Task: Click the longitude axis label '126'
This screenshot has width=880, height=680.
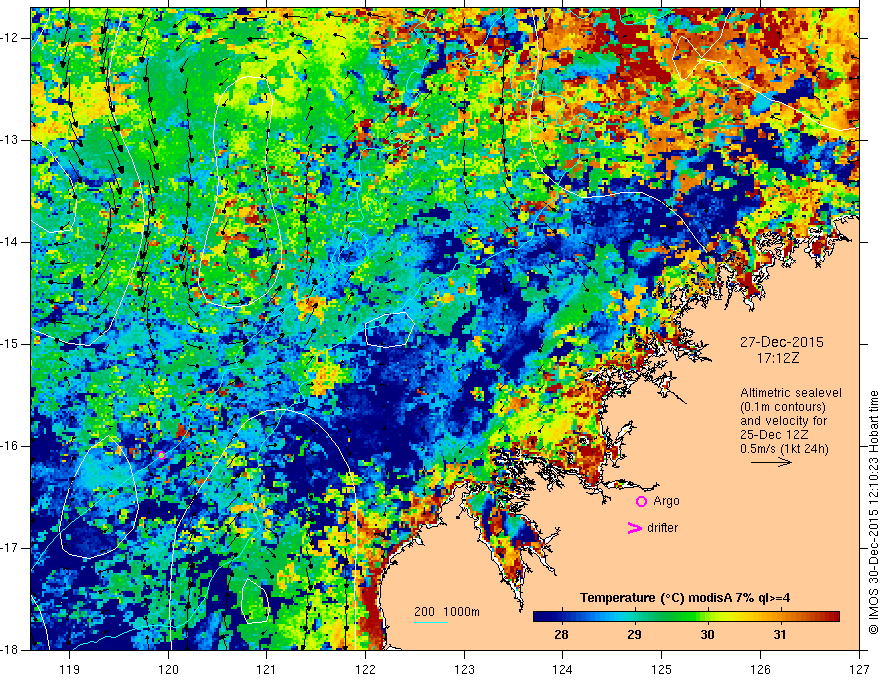Action: tap(760, 669)
